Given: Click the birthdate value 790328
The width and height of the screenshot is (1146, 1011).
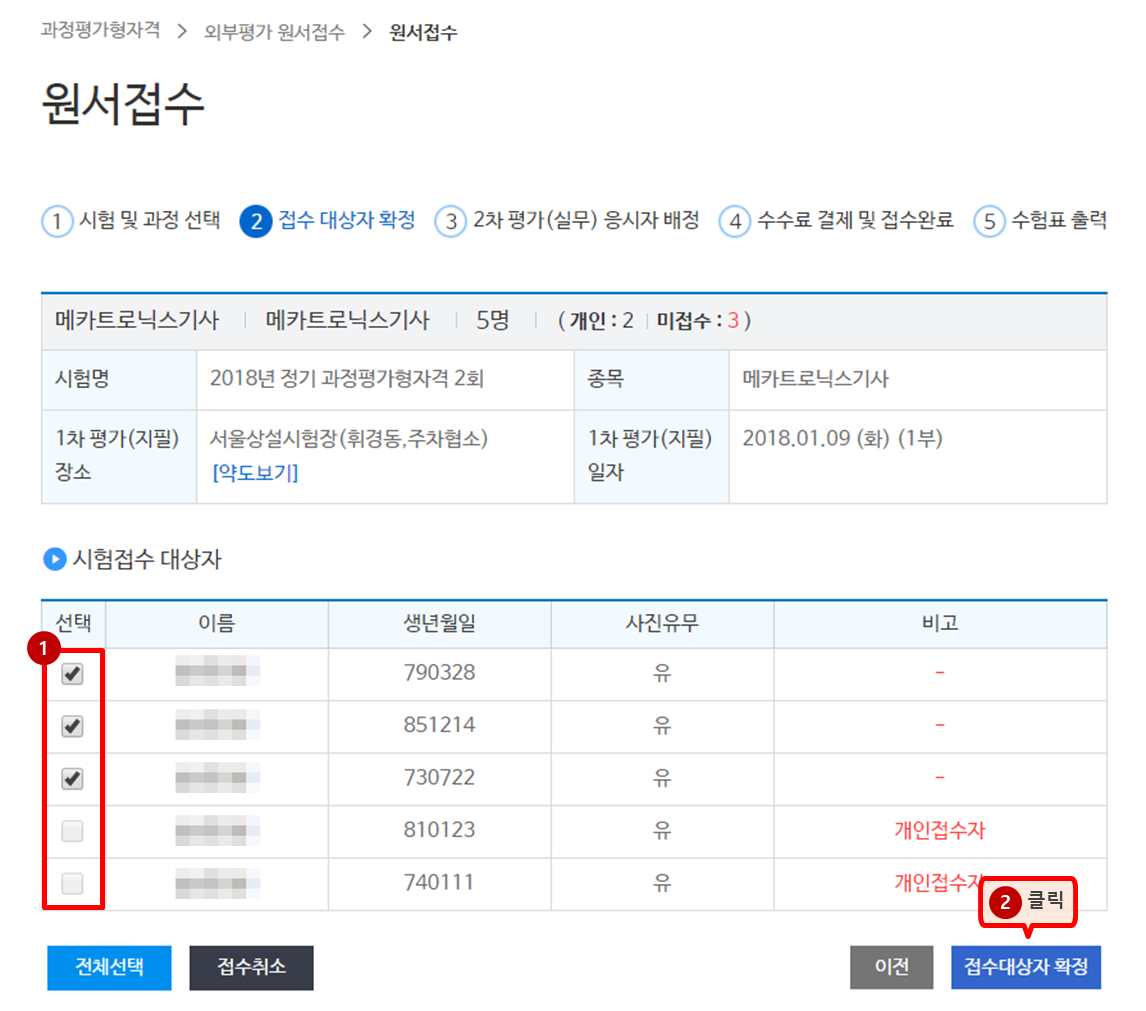Looking at the screenshot, I should tap(439, 673).
